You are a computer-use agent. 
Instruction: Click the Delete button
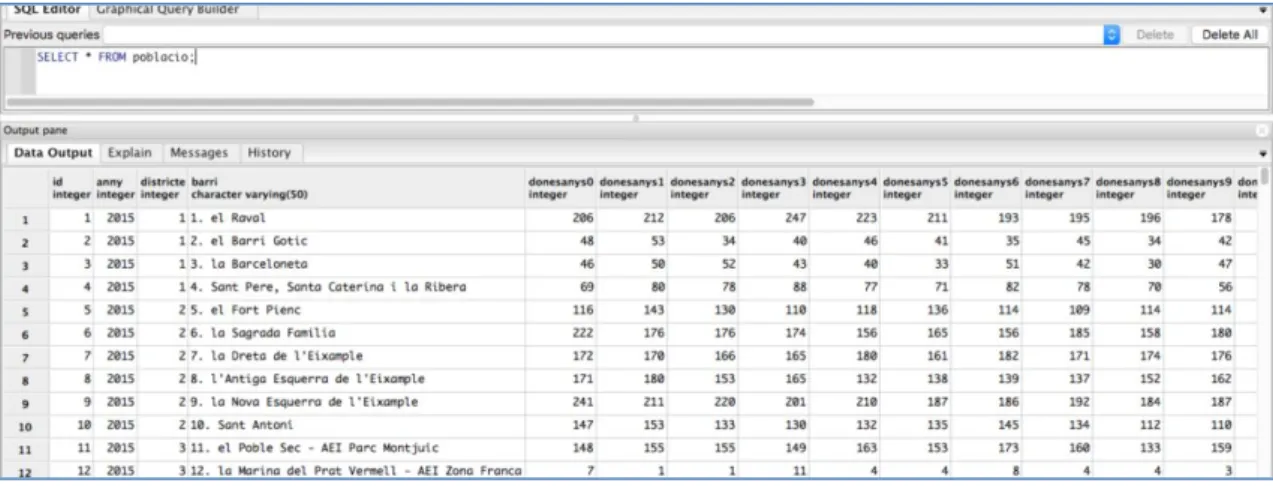click(1155, 35)
